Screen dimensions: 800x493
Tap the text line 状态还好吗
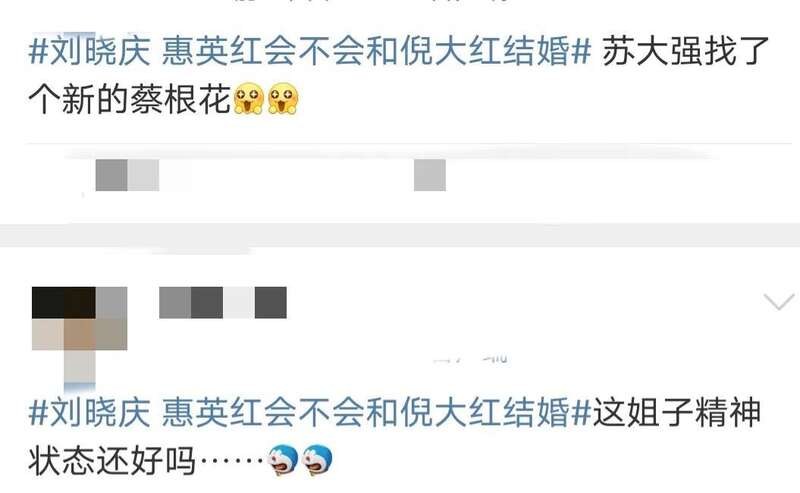112,460
